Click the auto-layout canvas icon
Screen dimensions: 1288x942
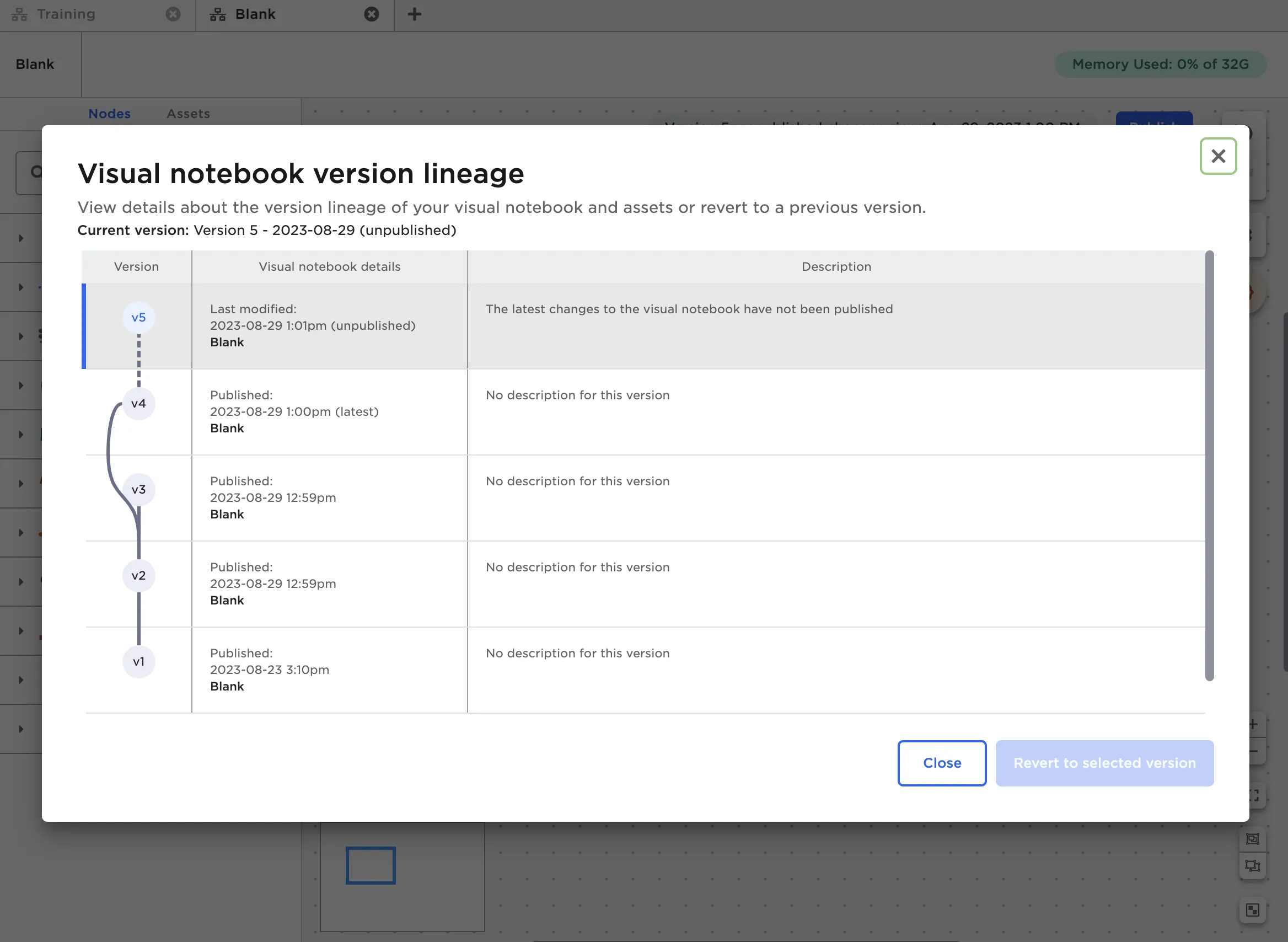coord(1252,865)
